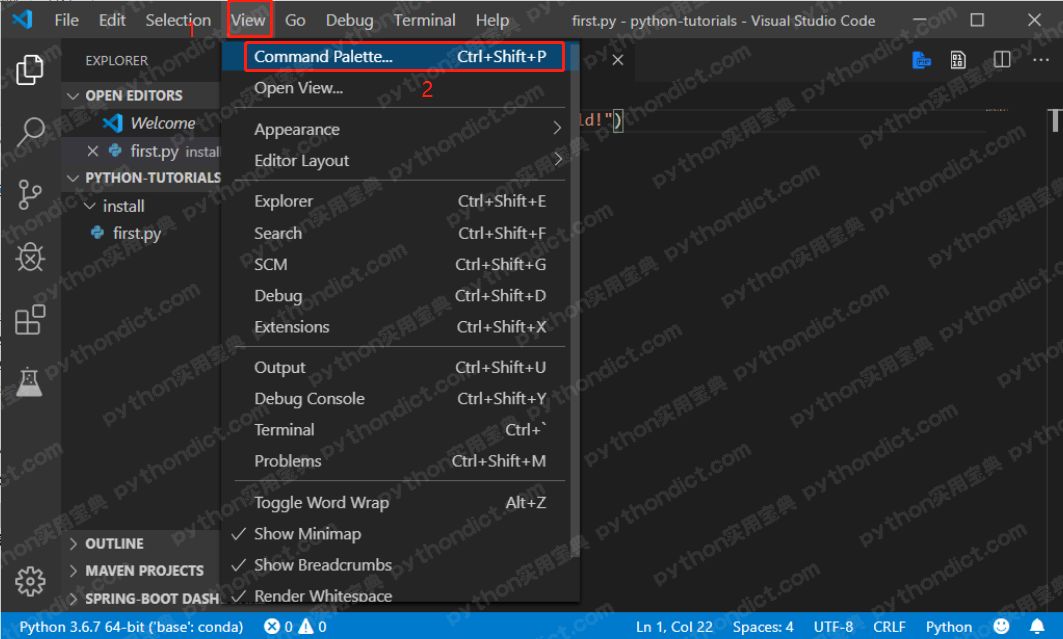This screenshot has height=639, width=1063.
Task: Click the warnings count icon in status bar
Action: pyautogui.click(x=306, y=627)
